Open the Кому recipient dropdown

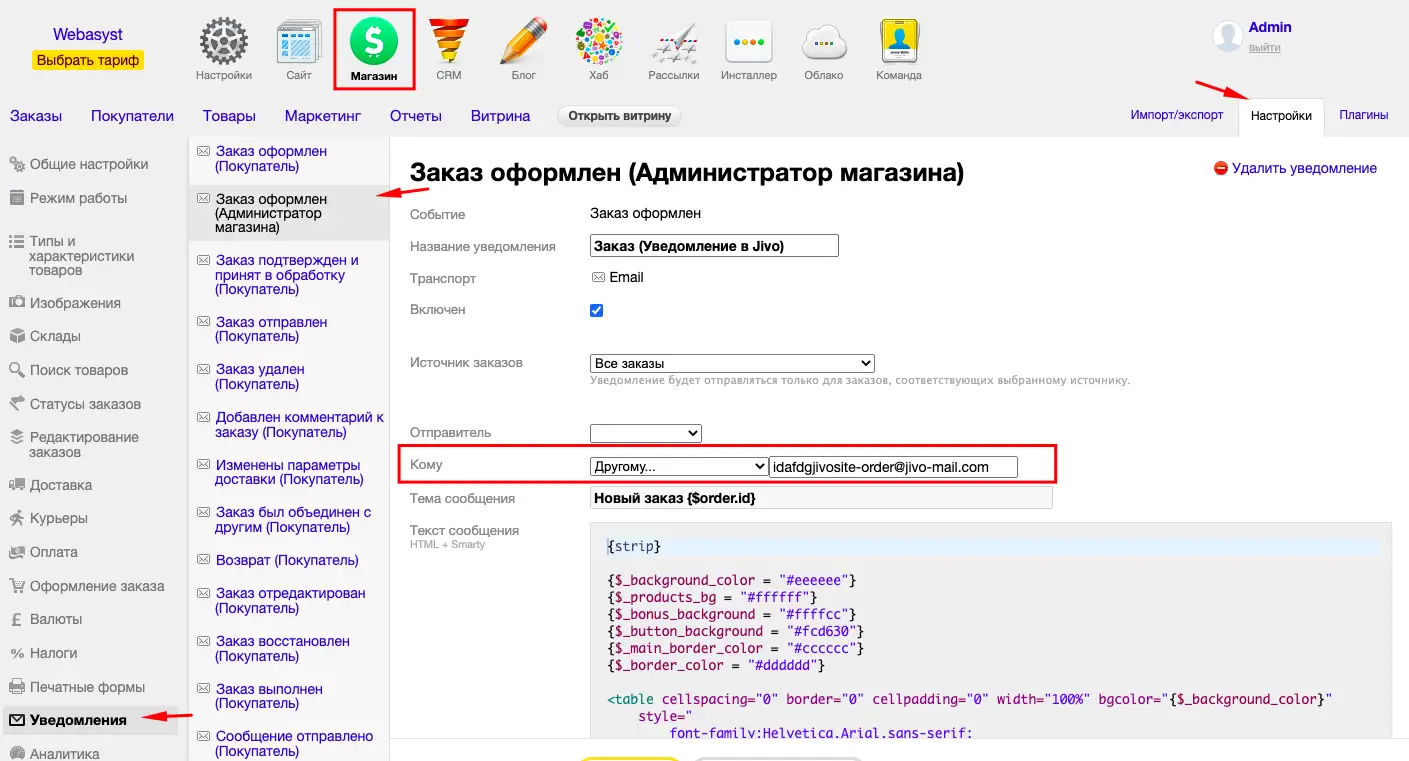pyautogui.click(x=679, y=466)
